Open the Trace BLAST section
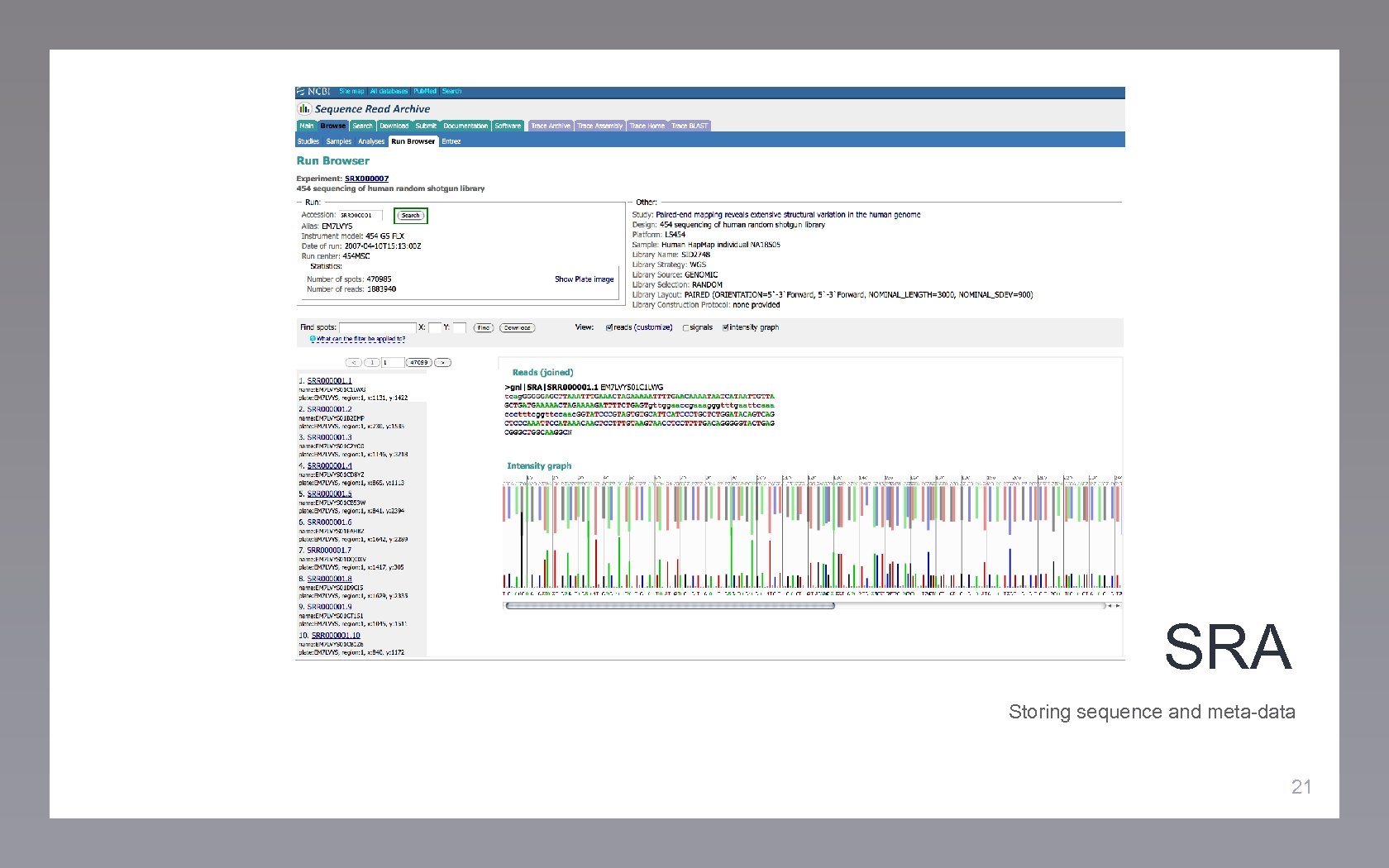Image resolution: width=1389 pixels, height=868 pixels. coord(688,125)
